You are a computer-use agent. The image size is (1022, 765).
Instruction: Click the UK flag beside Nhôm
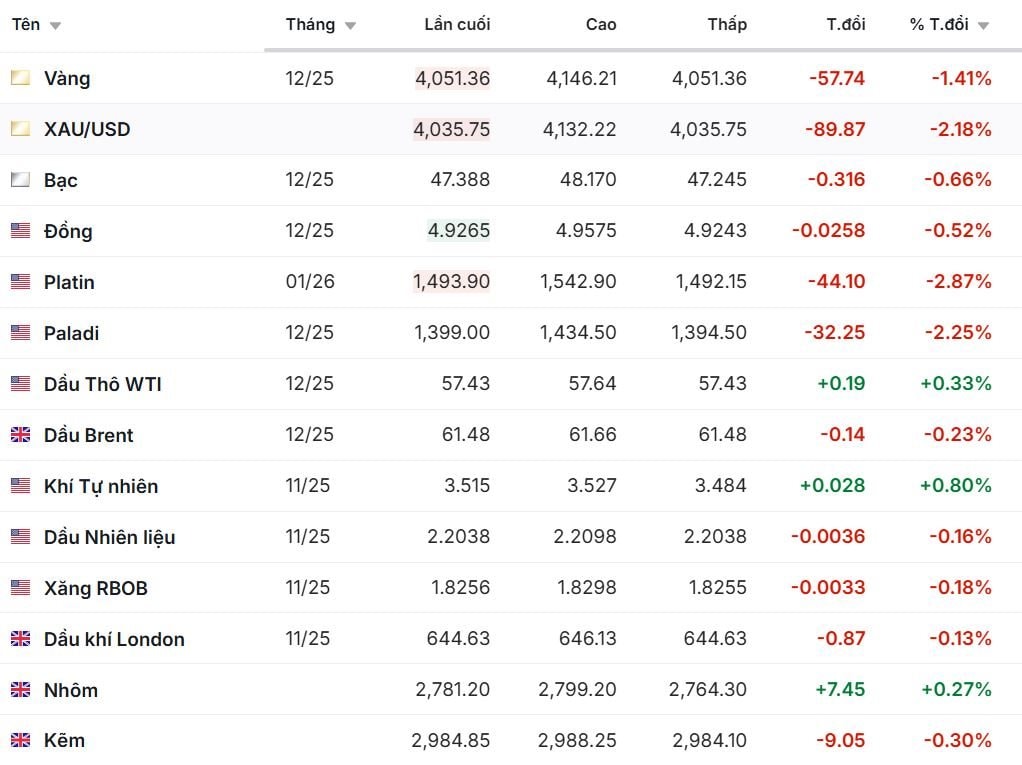pos(20,690)
